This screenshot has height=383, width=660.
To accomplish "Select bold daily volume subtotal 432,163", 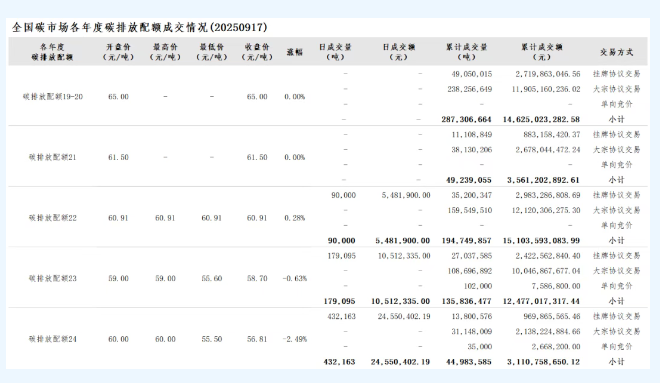I will (339, 362).
